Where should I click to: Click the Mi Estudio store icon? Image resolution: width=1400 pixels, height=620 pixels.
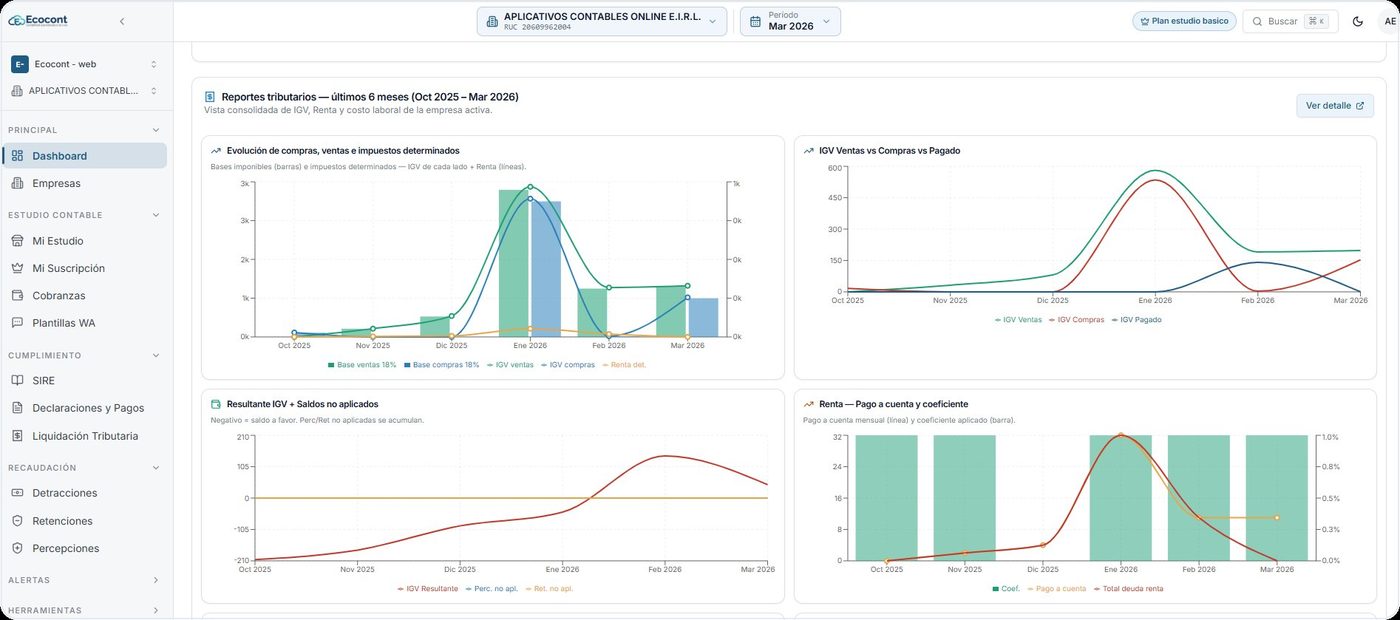click(x=17, y=241)
